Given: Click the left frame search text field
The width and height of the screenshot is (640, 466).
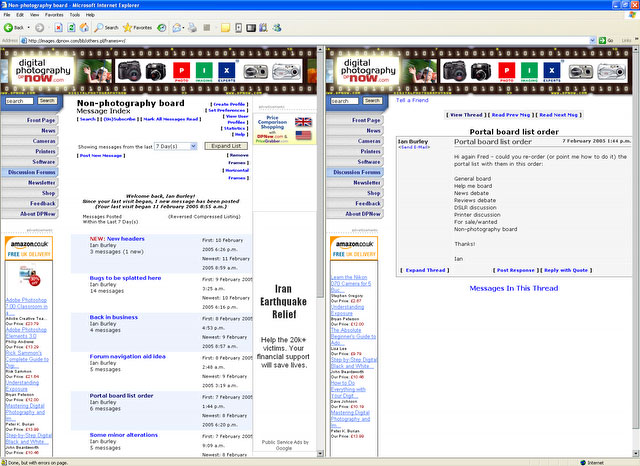Looking at the screenshot, I should click(x=20, y=101).
